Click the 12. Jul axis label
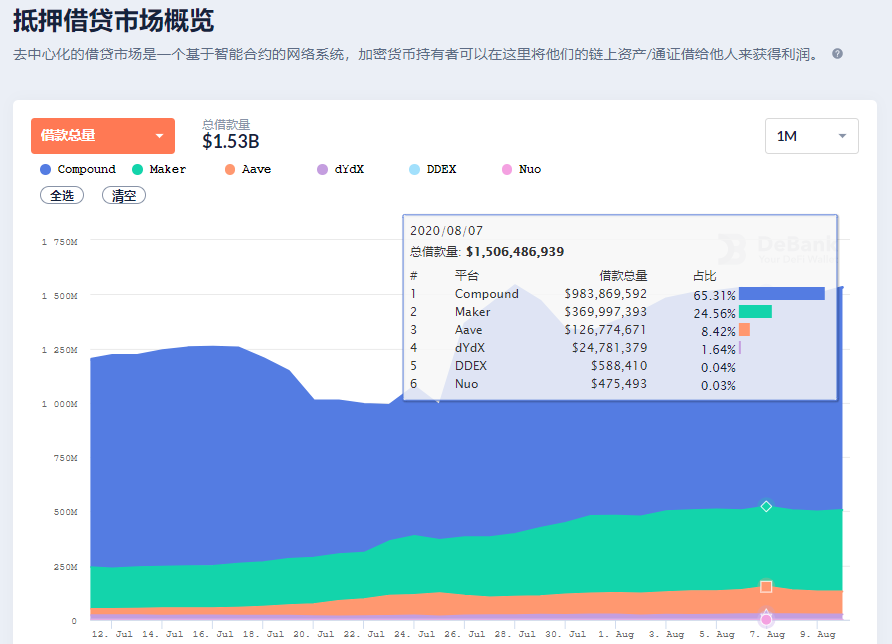The image size is (892, 644). coord(112,634)
